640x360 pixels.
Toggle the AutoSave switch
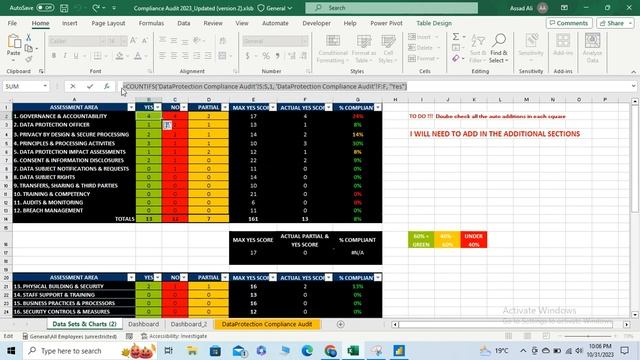pyautogui.click(x=44, y=8)
